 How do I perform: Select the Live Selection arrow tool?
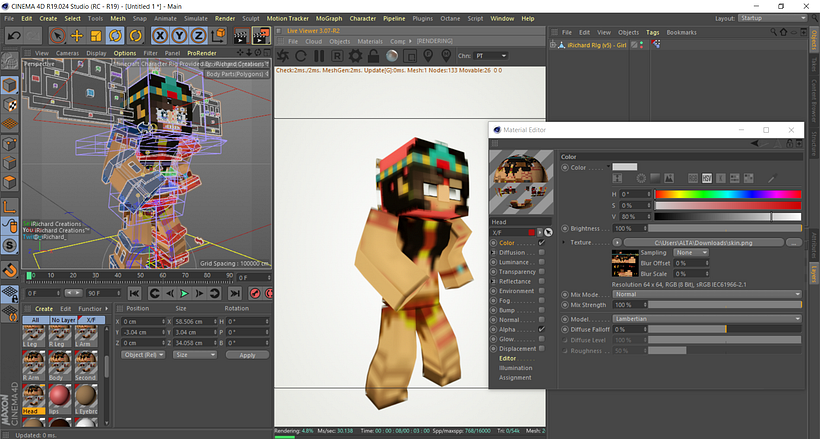tap(58, 36)
